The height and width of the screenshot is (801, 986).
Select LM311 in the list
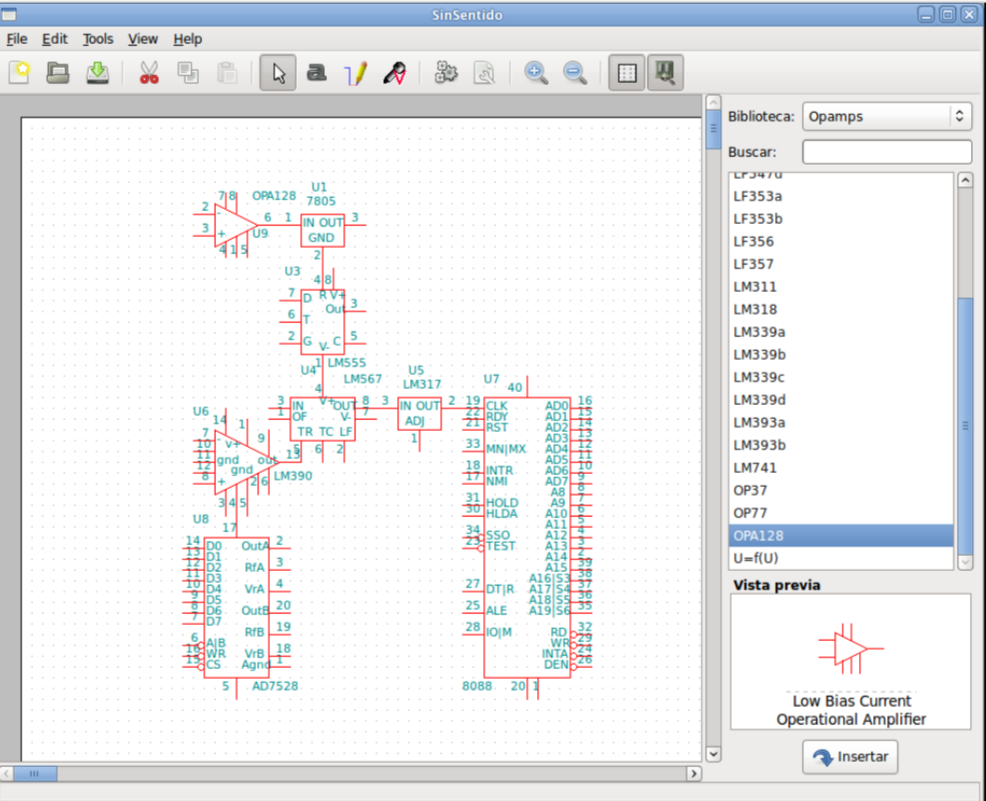[841, 287]
